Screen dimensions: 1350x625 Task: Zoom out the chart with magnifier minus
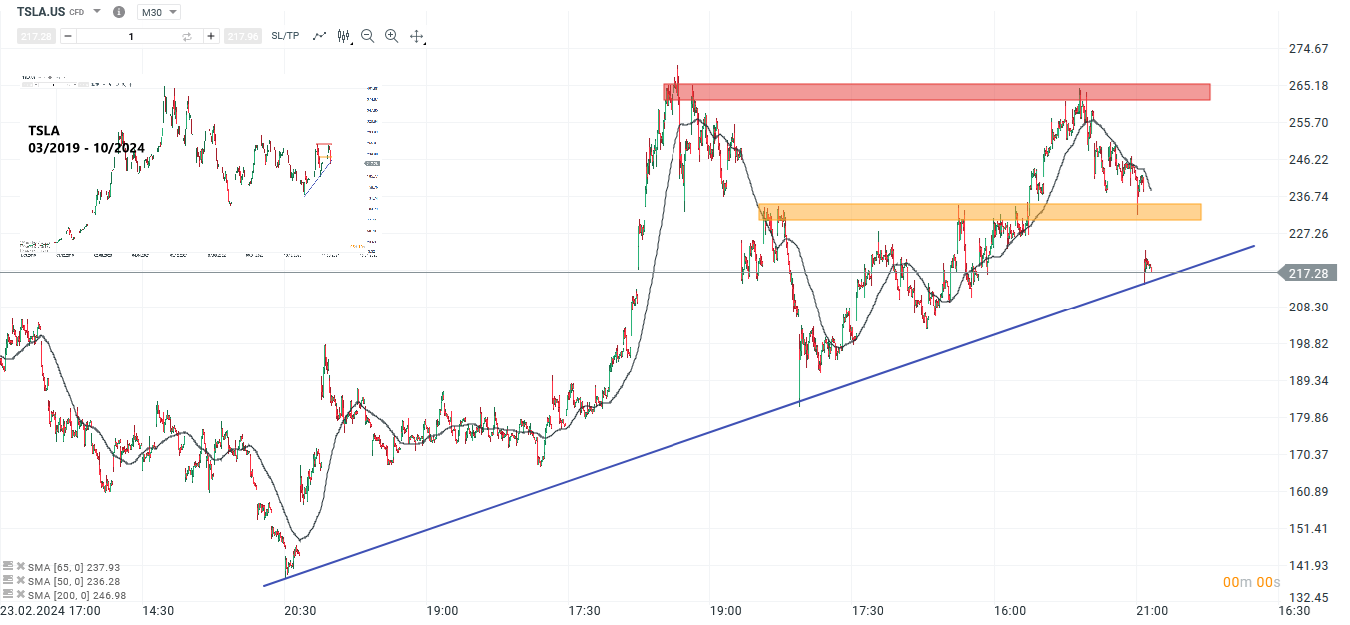pos(367,36)
